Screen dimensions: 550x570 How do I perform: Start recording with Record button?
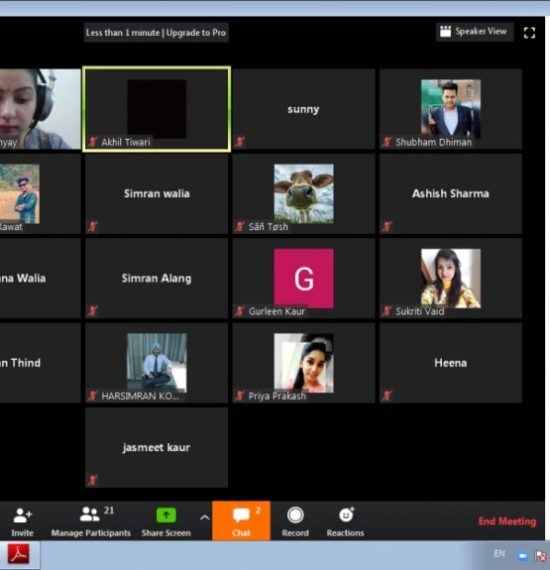point(295,521)
